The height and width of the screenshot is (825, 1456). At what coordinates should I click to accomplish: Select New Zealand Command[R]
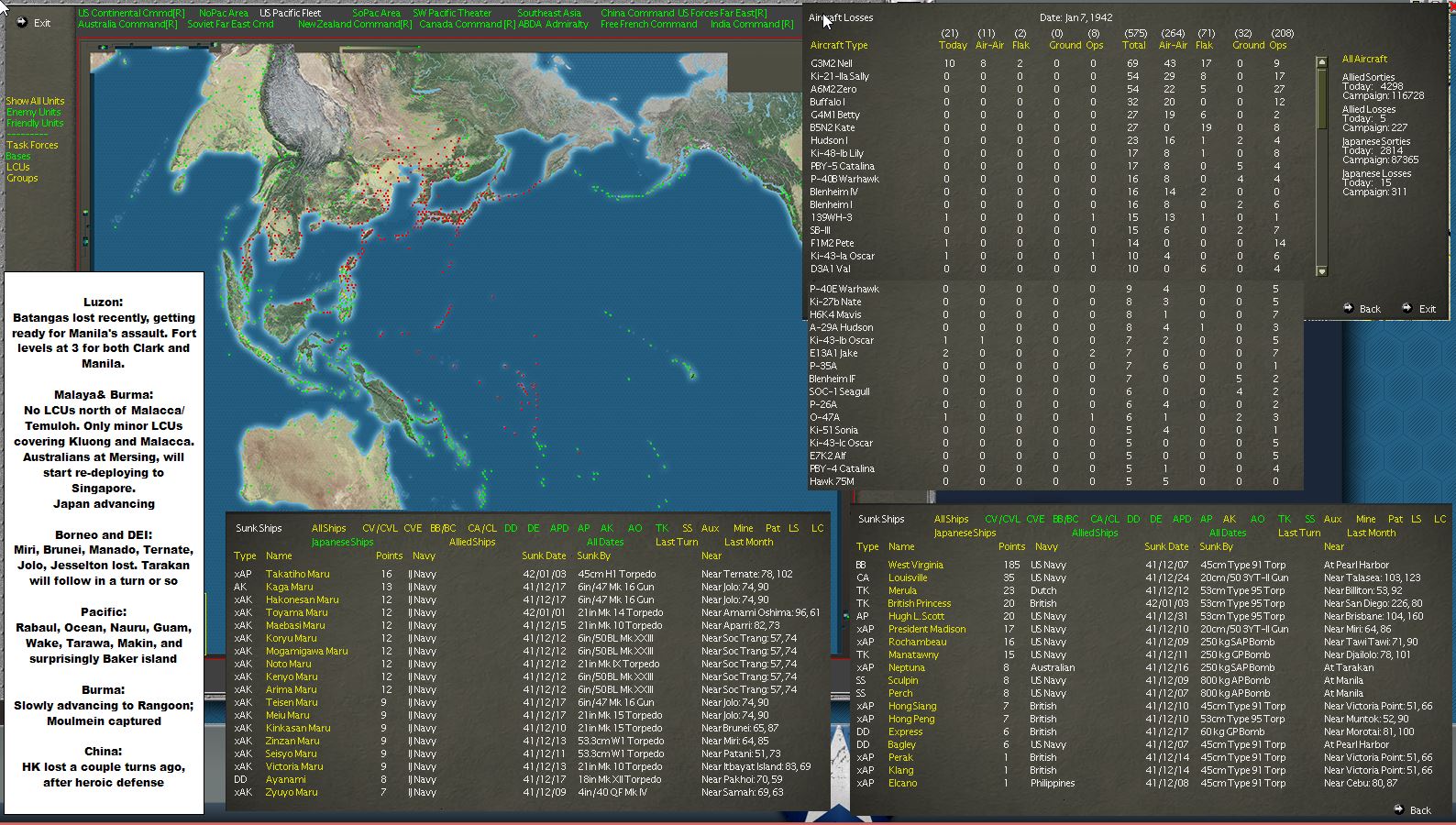pyautogui.click(x=355, y=25)
